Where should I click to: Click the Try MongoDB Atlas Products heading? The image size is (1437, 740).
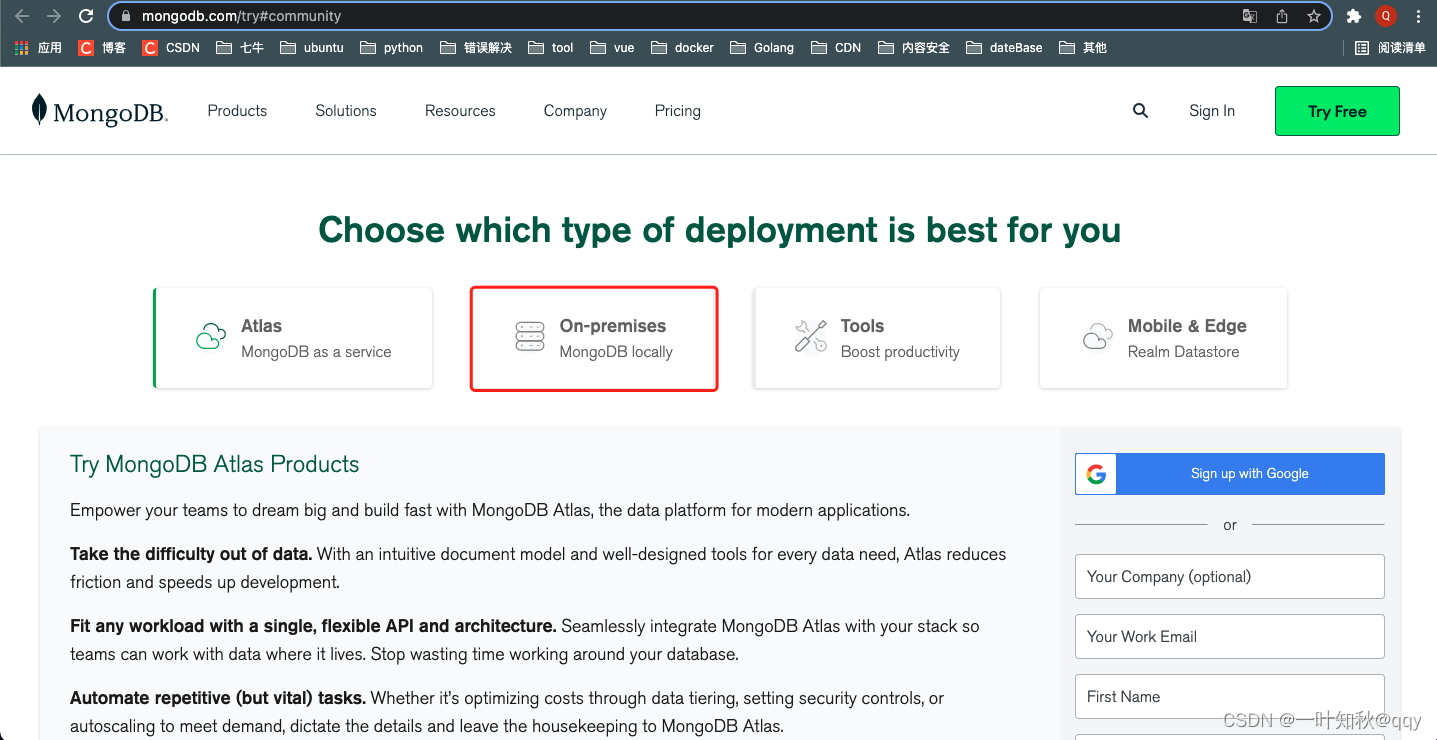point(214,464)
